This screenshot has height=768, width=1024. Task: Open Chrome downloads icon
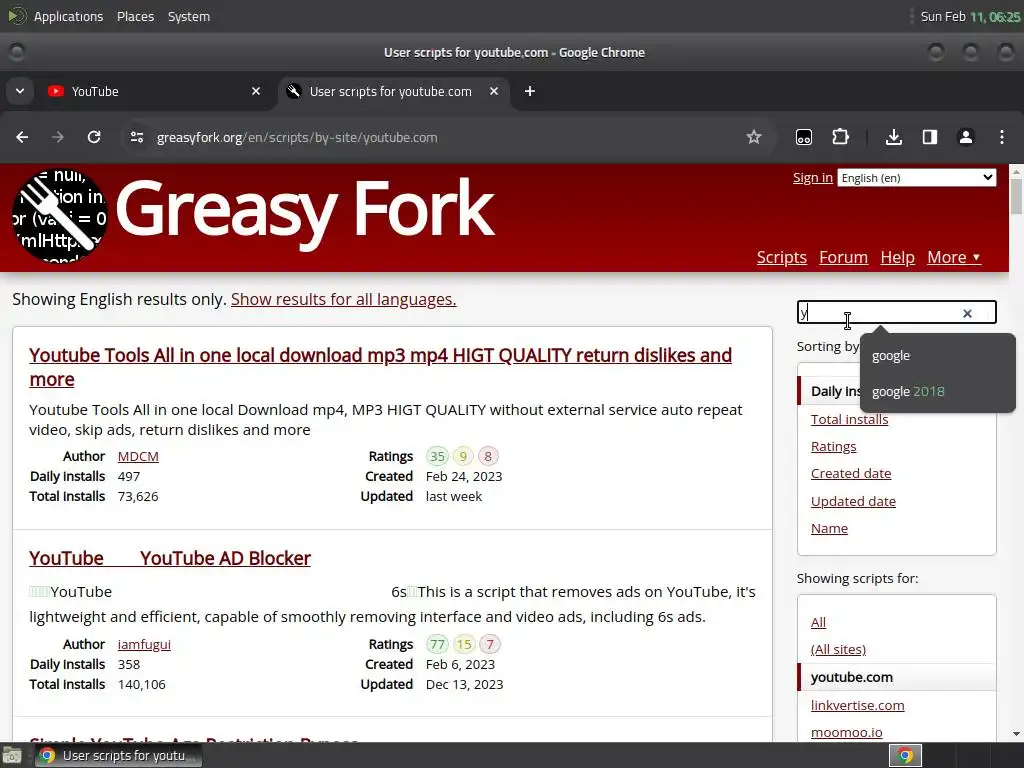894,137
